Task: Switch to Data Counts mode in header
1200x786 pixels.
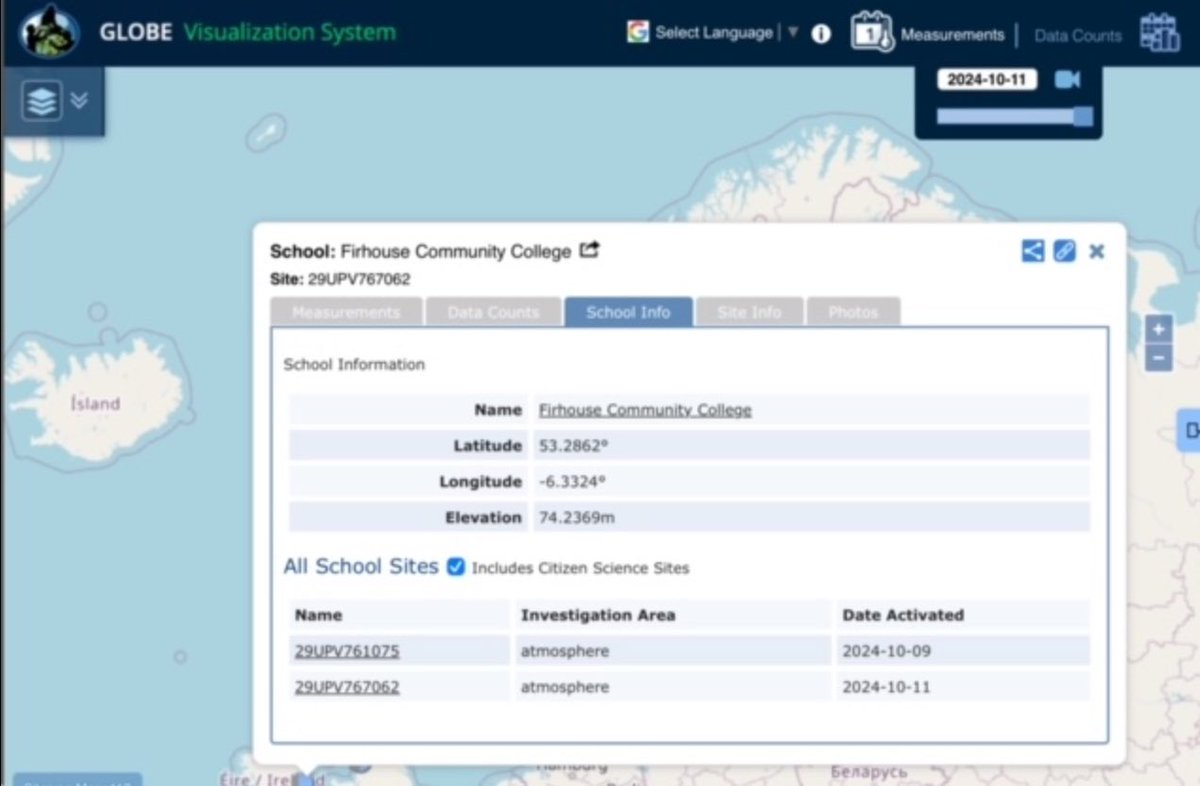Action: click(1078, 36)
